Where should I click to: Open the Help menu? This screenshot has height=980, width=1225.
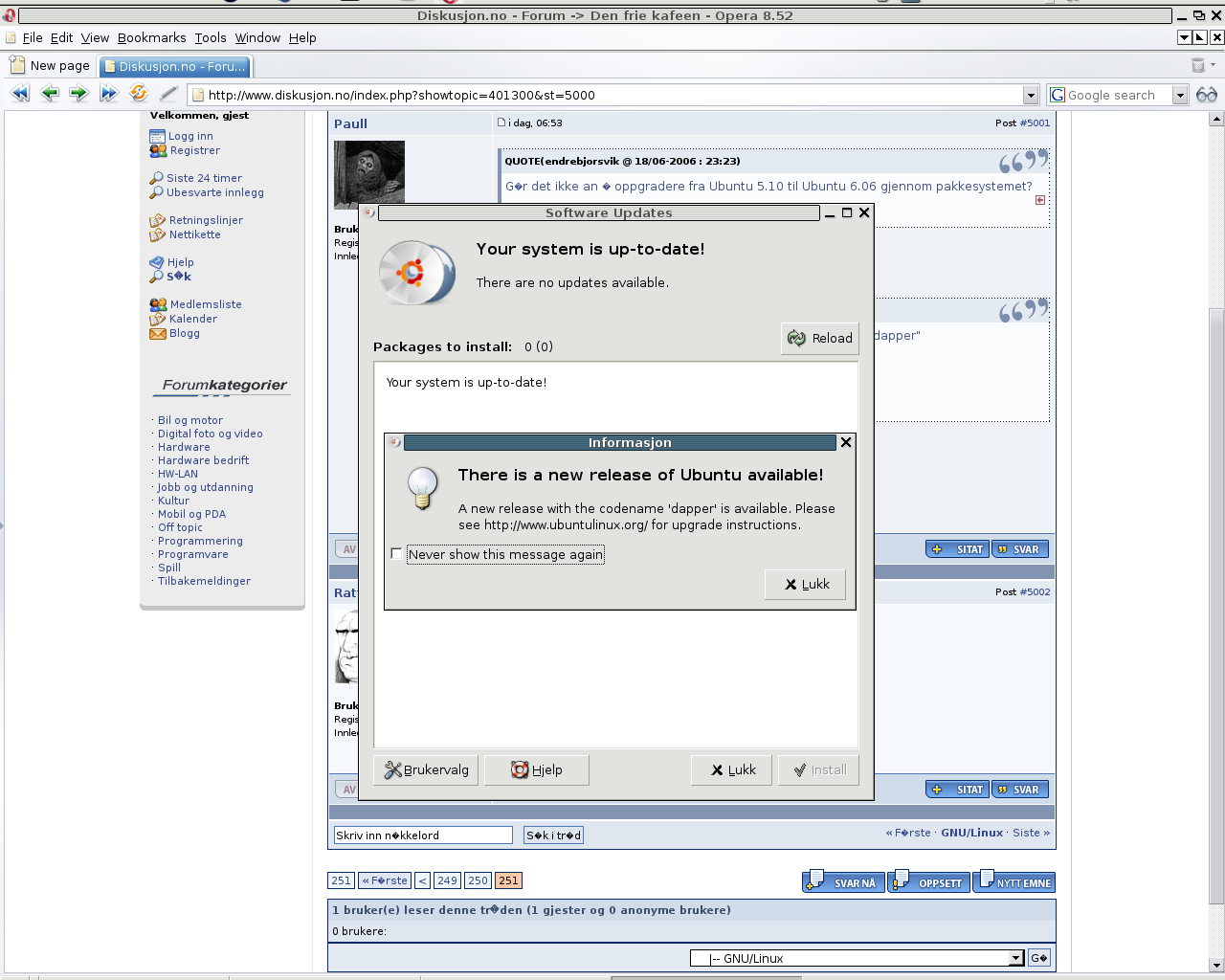302,37
